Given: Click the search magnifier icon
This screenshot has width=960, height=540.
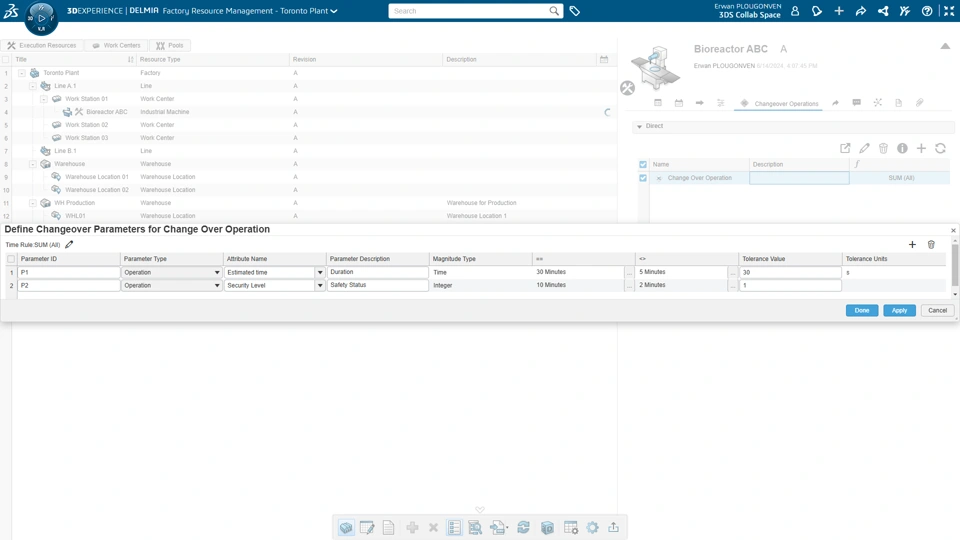Looking at the screenshot, I should pos(553,11).
